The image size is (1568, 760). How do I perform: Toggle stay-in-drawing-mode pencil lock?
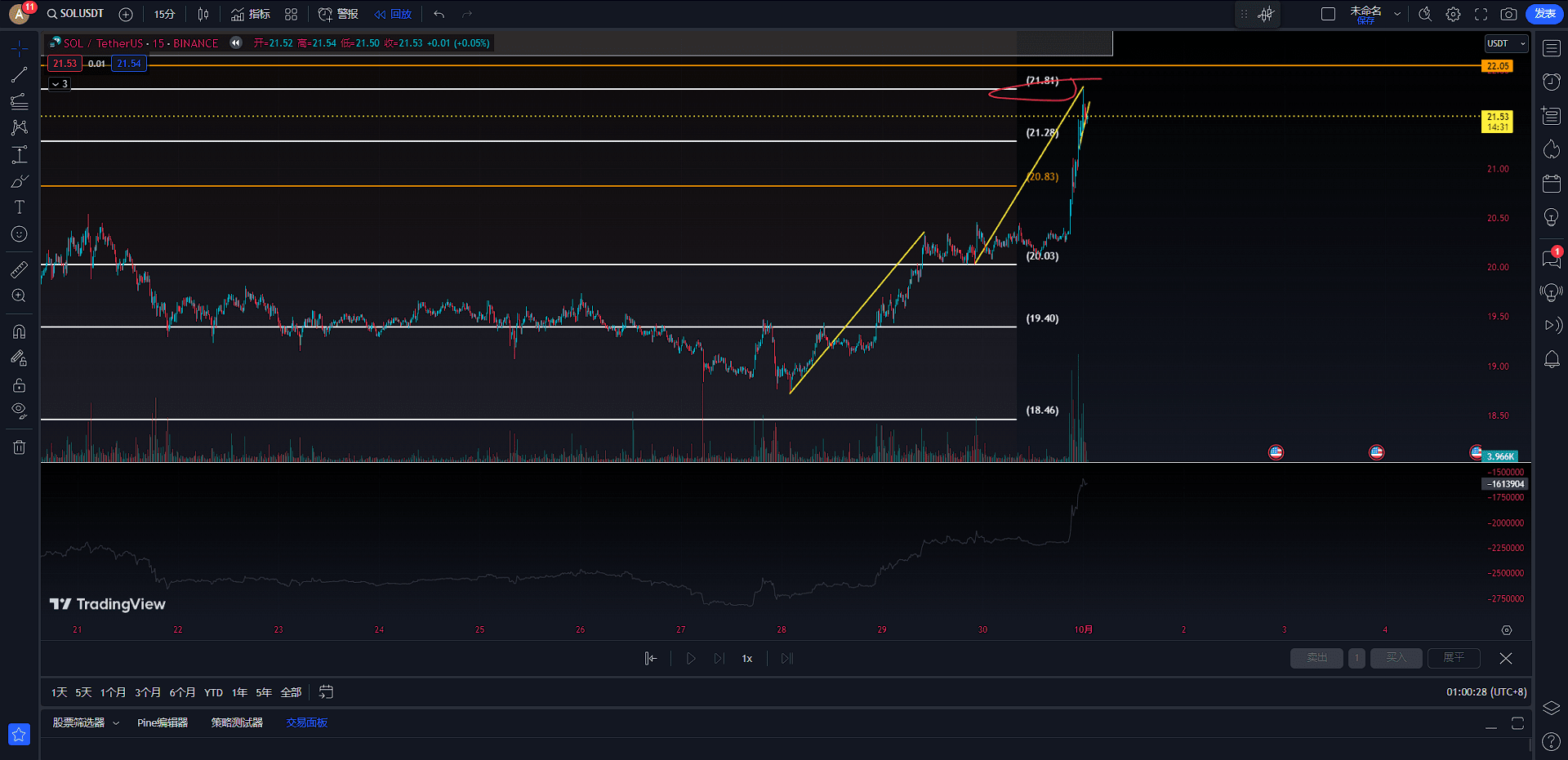pos(19,358)
